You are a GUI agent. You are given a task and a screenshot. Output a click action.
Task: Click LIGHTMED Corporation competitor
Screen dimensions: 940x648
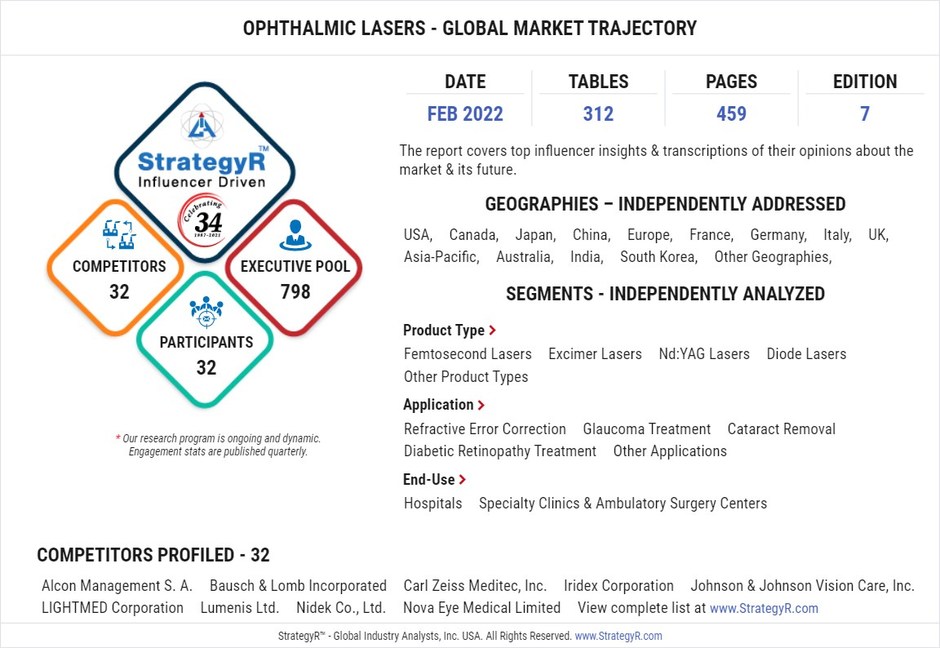point(113,608)
